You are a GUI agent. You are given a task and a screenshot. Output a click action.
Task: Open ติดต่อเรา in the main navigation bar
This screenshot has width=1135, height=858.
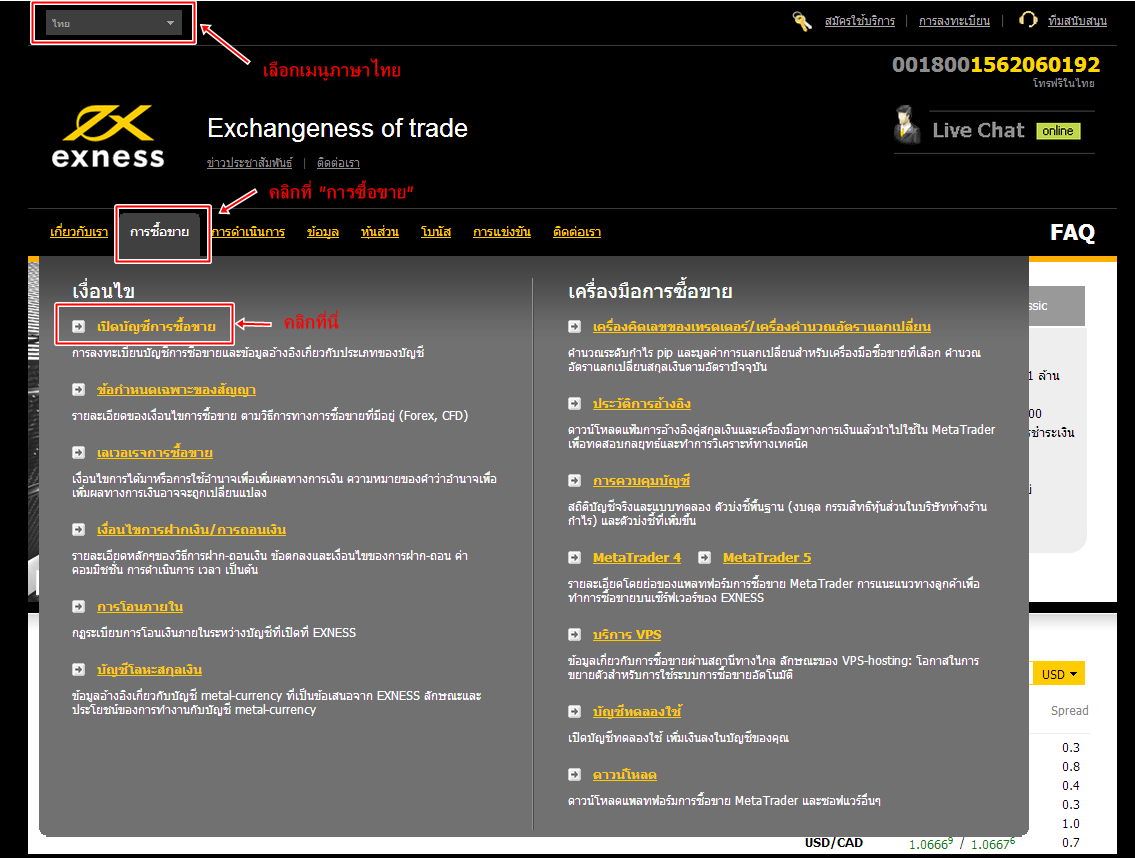pyautogui.click(x=577, y=232)
